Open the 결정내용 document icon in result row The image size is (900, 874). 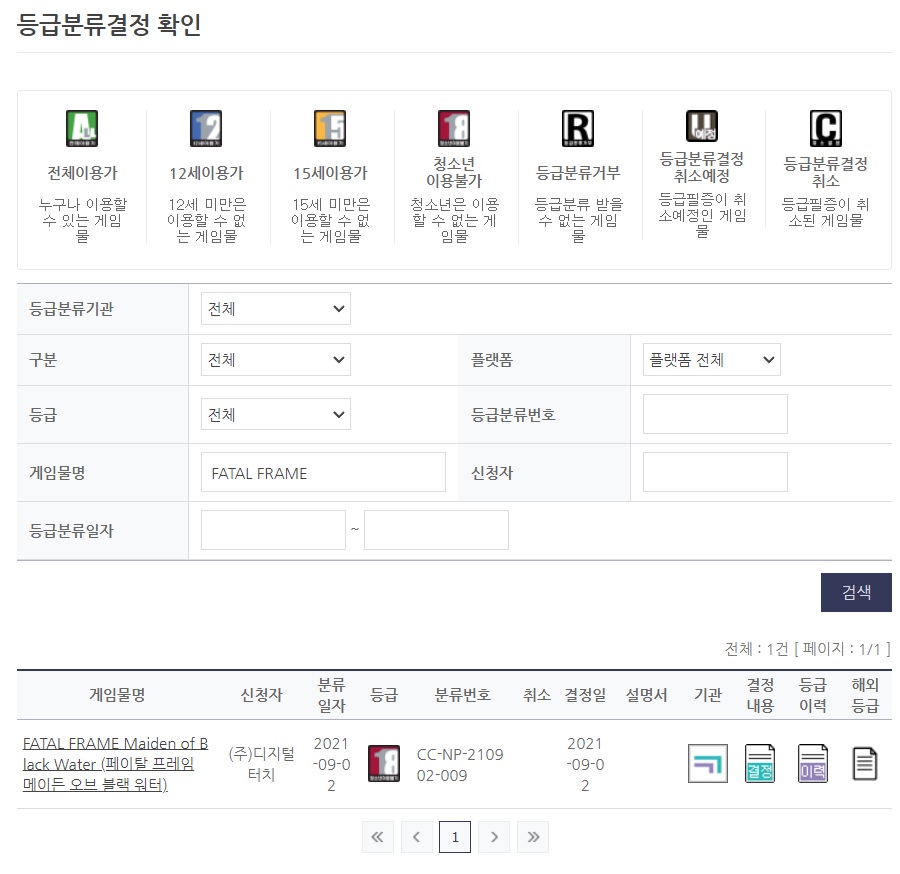click(x=760, y=764)
